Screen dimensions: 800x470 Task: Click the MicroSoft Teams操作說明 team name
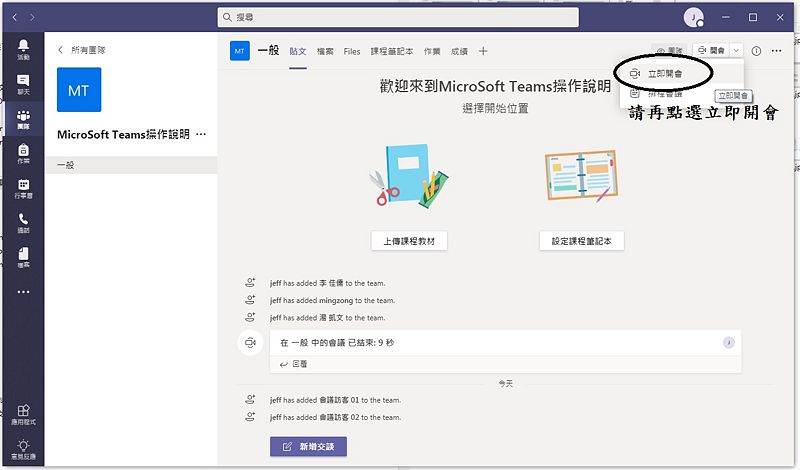coord(123,134)
